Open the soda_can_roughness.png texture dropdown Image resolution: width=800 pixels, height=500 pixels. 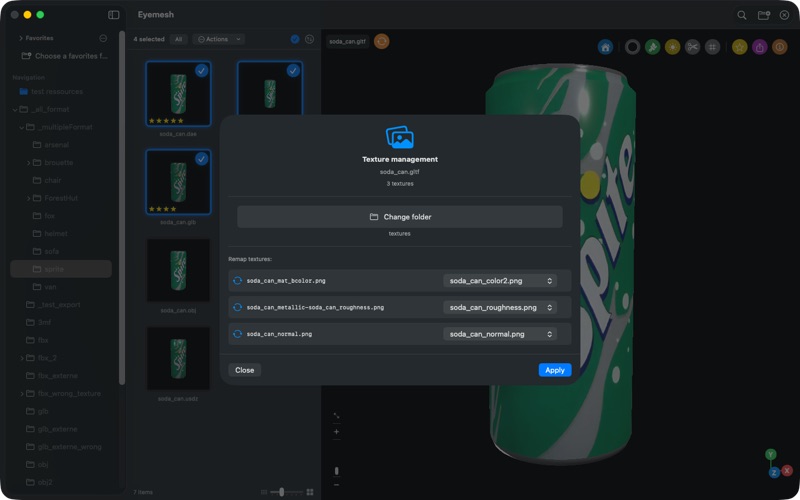click(x=500, y=307)
